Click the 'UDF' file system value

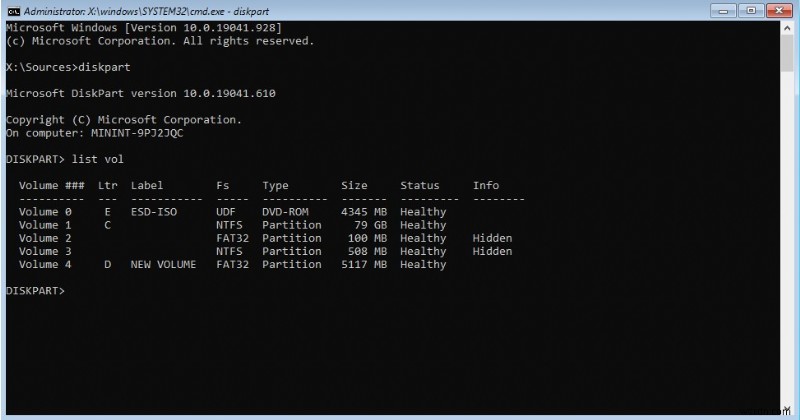pos(226,212)
